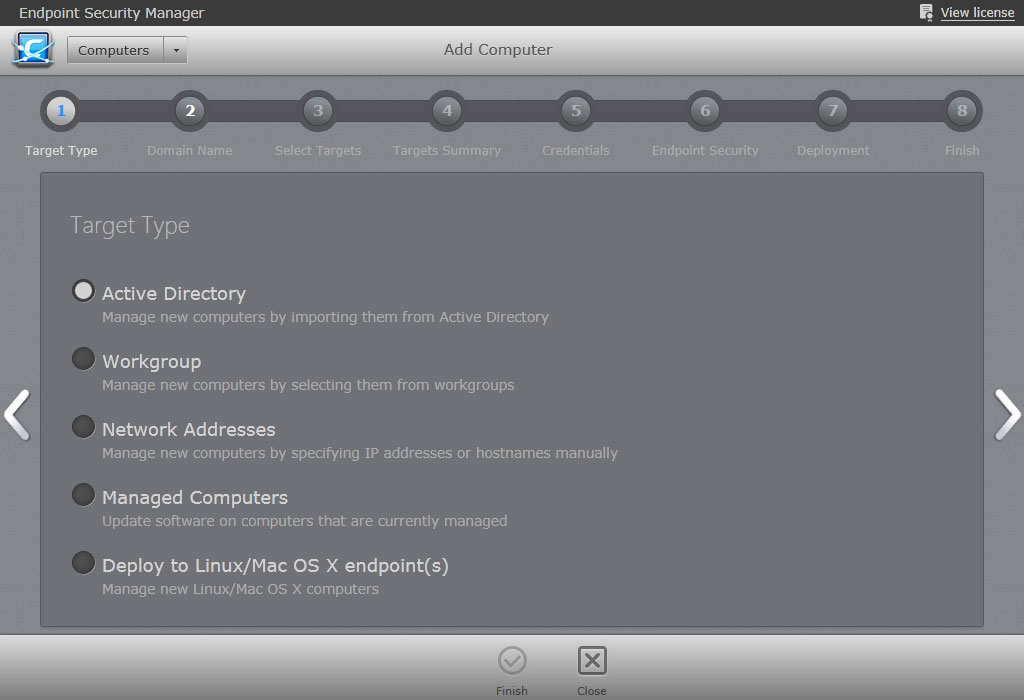Click the Close X icon at bottom

(x=592, y=661)
